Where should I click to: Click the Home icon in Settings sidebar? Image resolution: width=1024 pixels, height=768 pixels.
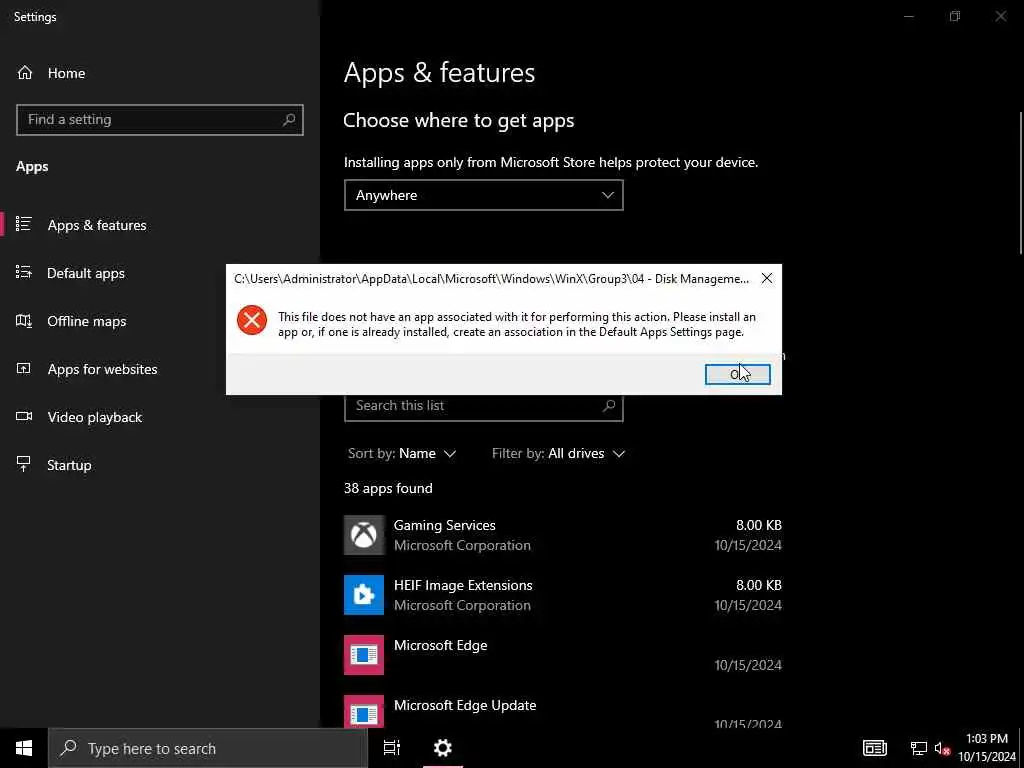(25, 73)
